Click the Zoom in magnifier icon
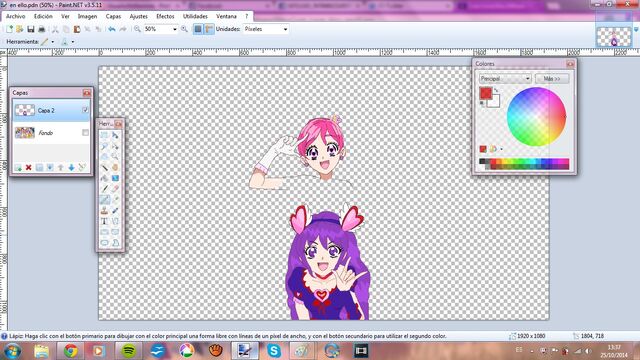Viewport: 640px width, 360px height. pos(184,29)
